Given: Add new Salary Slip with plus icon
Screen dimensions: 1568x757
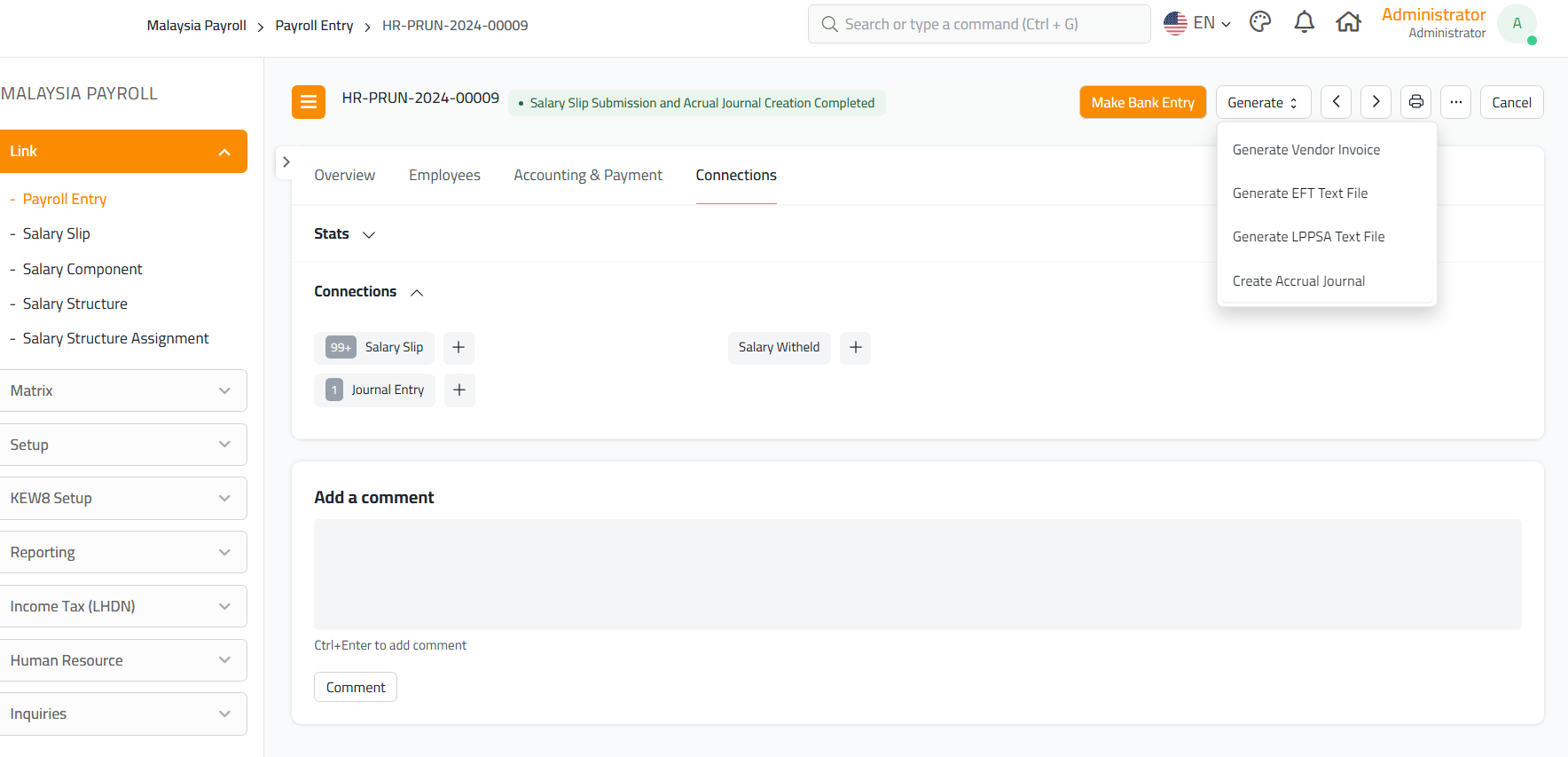Looking at the screenshot, I should coord(459,348).
